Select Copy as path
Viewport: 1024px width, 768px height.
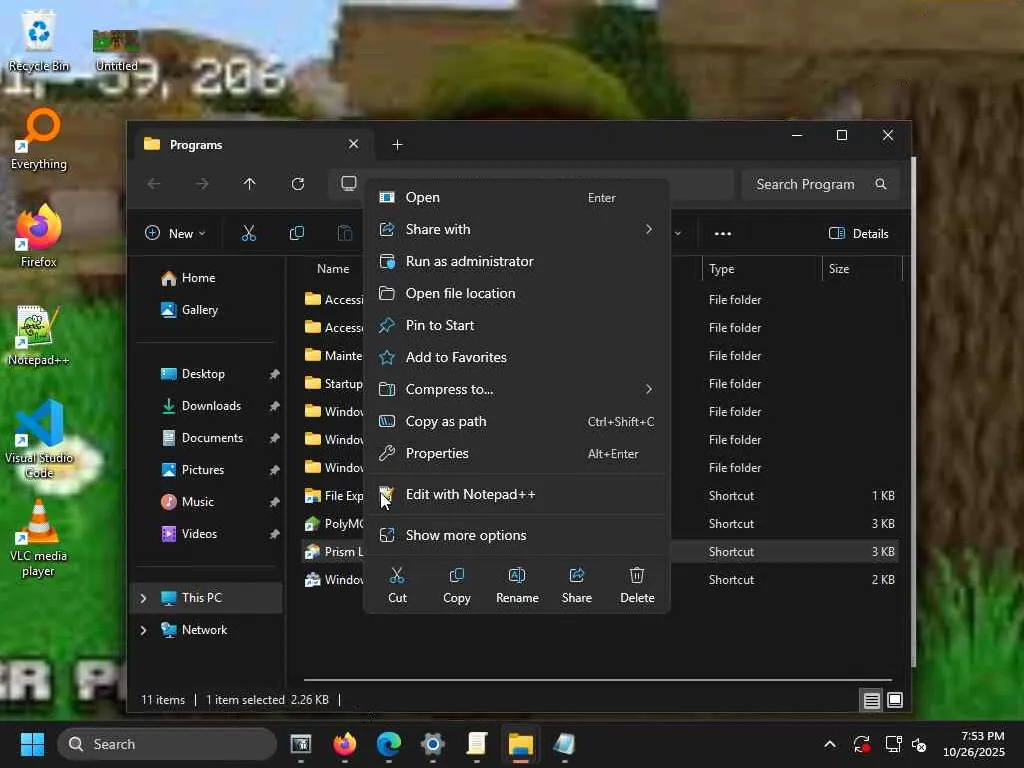[517, 421]
